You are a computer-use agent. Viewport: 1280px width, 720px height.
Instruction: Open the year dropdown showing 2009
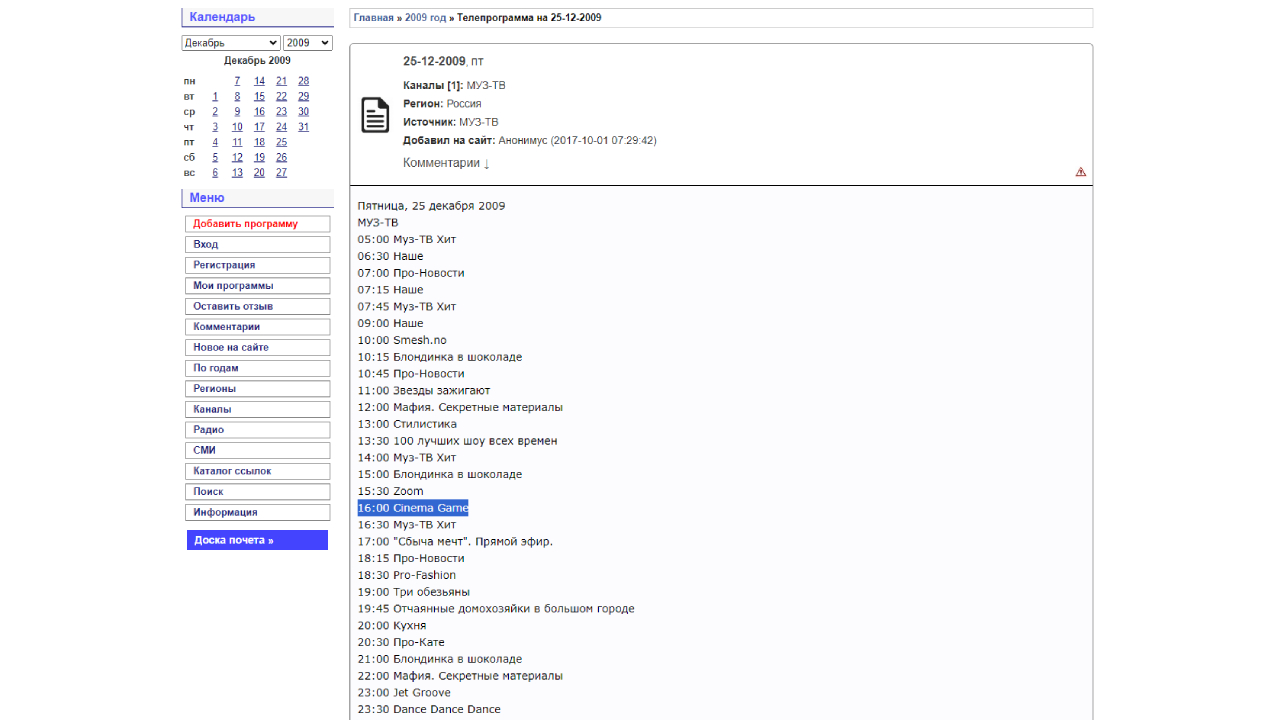308,43
